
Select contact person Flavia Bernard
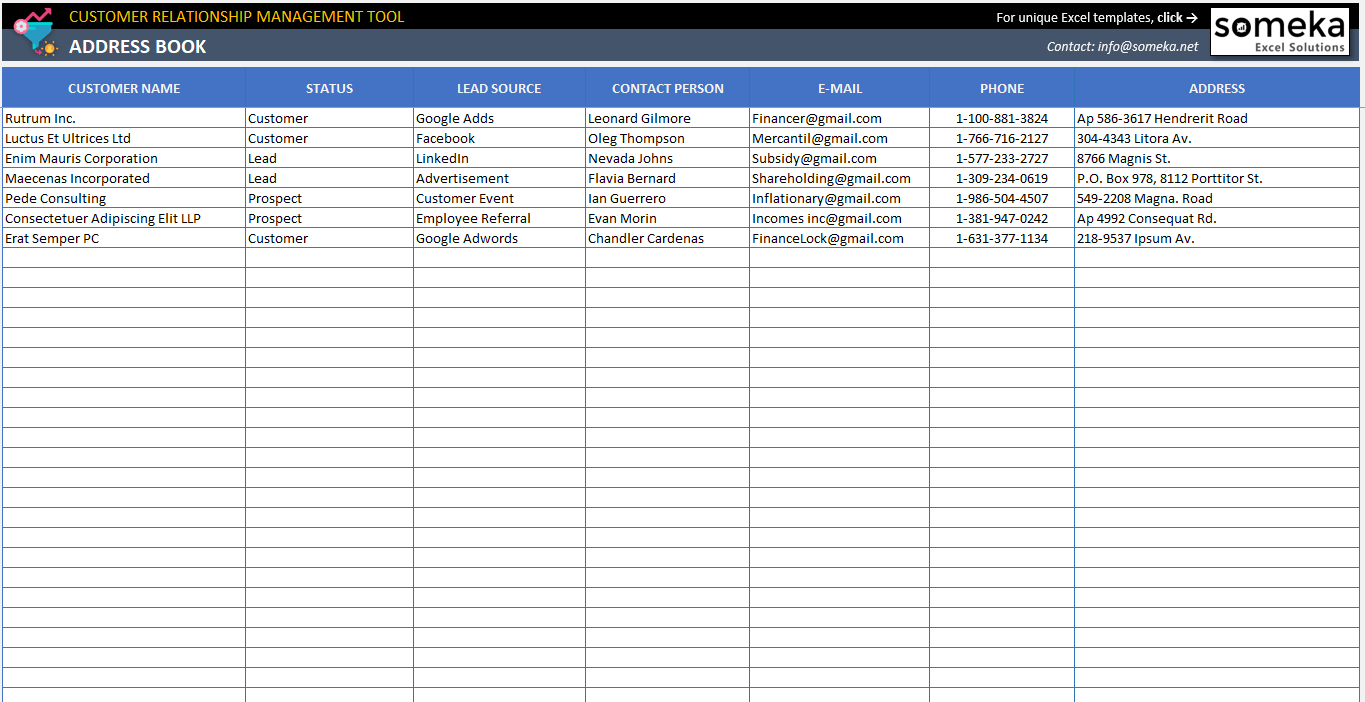coord(631,178)
